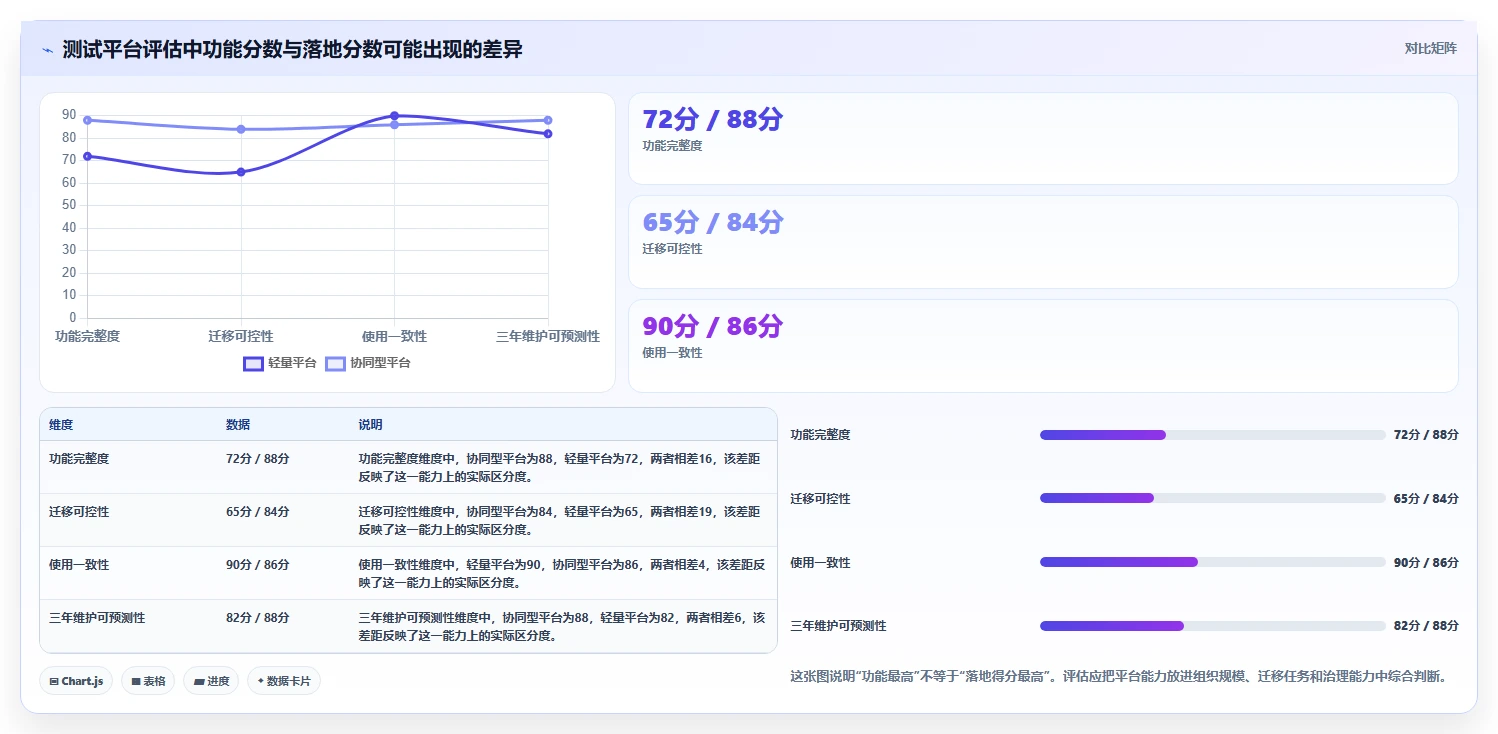Image resolution: width=1498 pixels, height=734 pixels.
Task: Click the summary note starting 这张图说明
Action: coord(1118,677)
